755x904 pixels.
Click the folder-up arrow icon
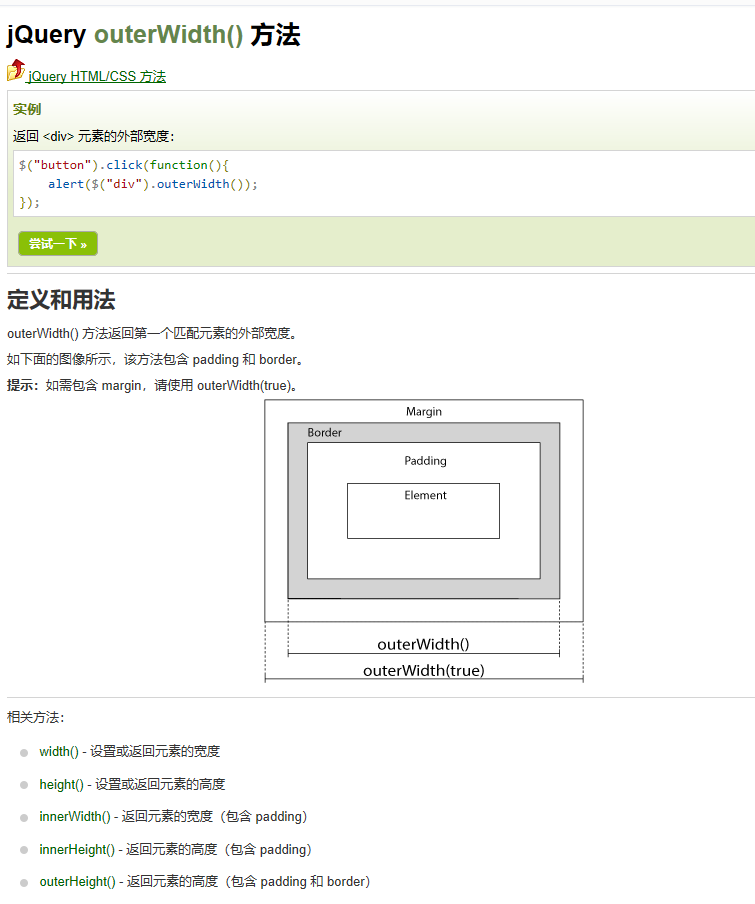(x=16, y=70)
